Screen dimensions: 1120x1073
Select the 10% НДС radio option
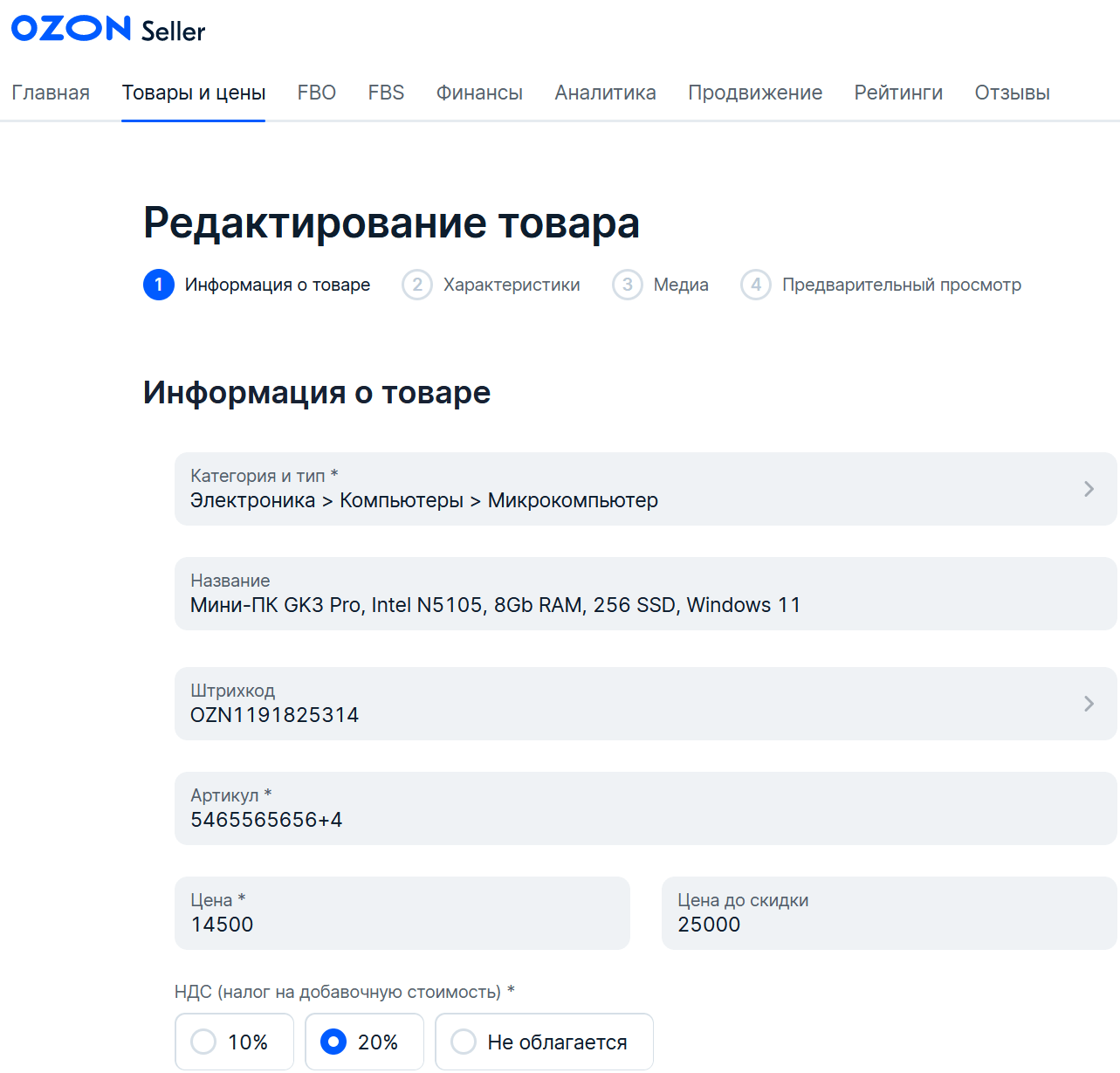coord(235,1042)
